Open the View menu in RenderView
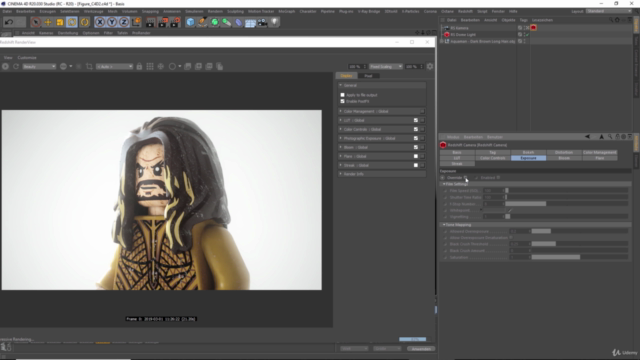Image resolution: width=640 pixels, height=360 pixels. coord(8,58)
